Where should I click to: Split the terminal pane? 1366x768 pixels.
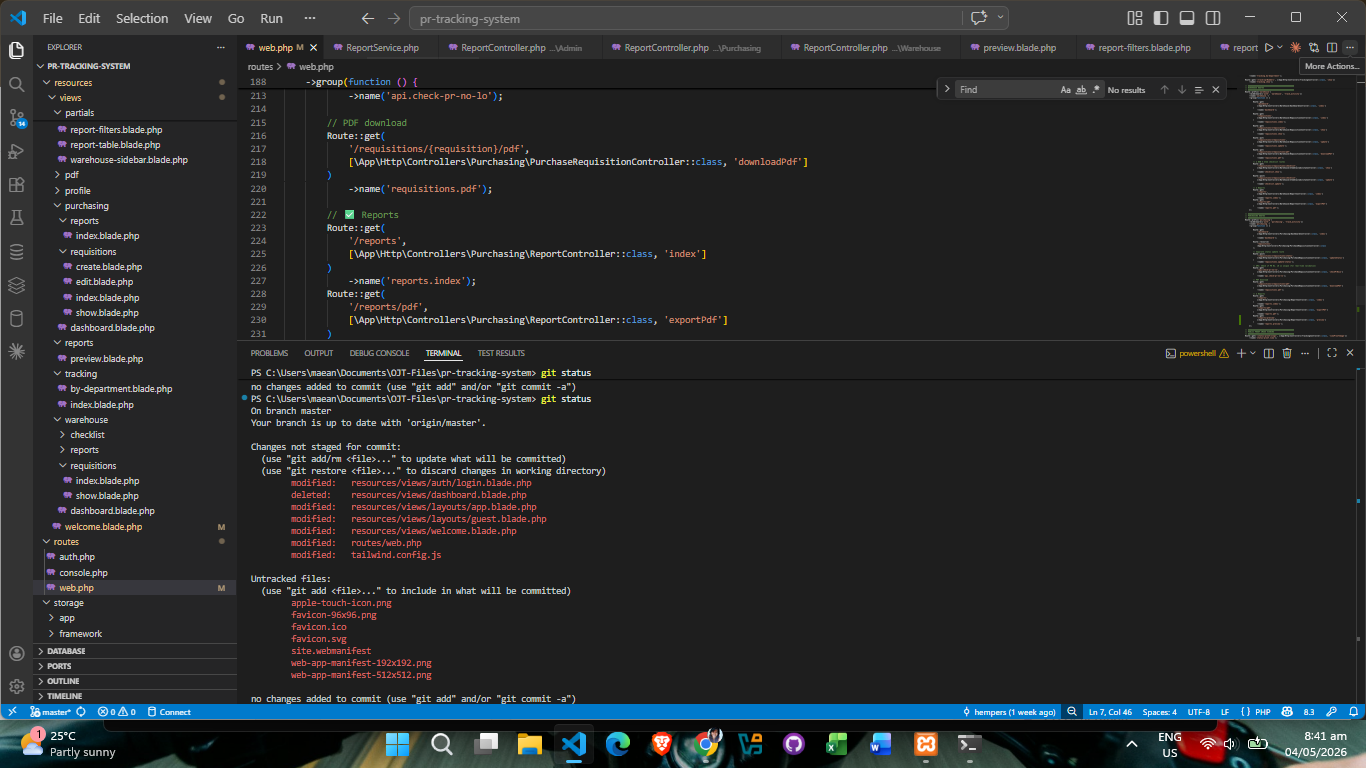[1269, 353]
